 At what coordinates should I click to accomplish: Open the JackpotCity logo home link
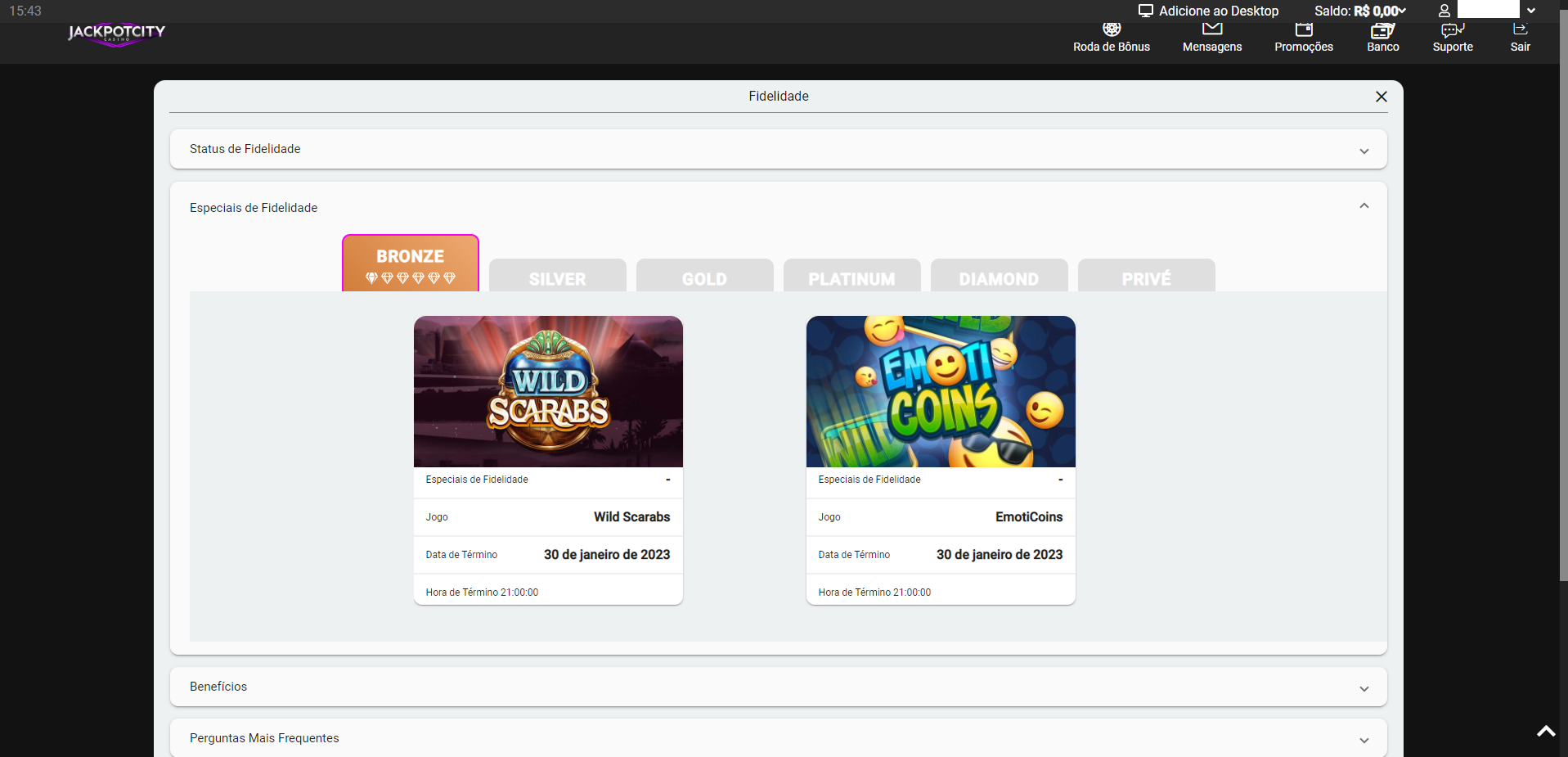pyautogui.click(x=116, y=34)
